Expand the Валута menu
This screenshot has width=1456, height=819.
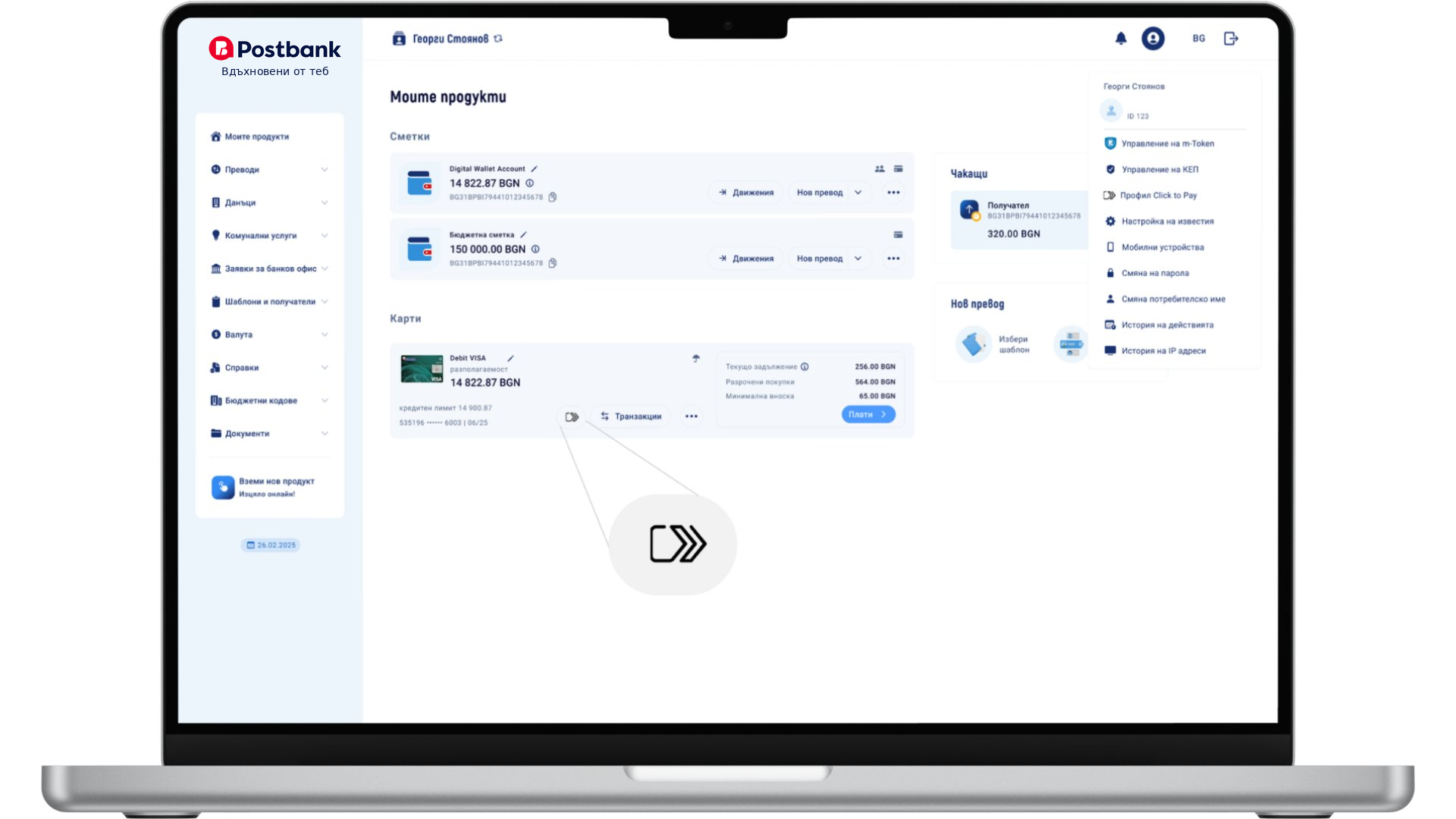pyautogui.click(x=269, y=334)
